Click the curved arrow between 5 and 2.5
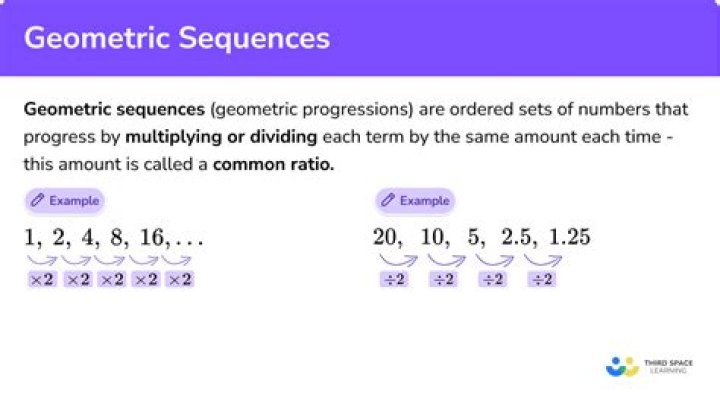 (495, 260)
